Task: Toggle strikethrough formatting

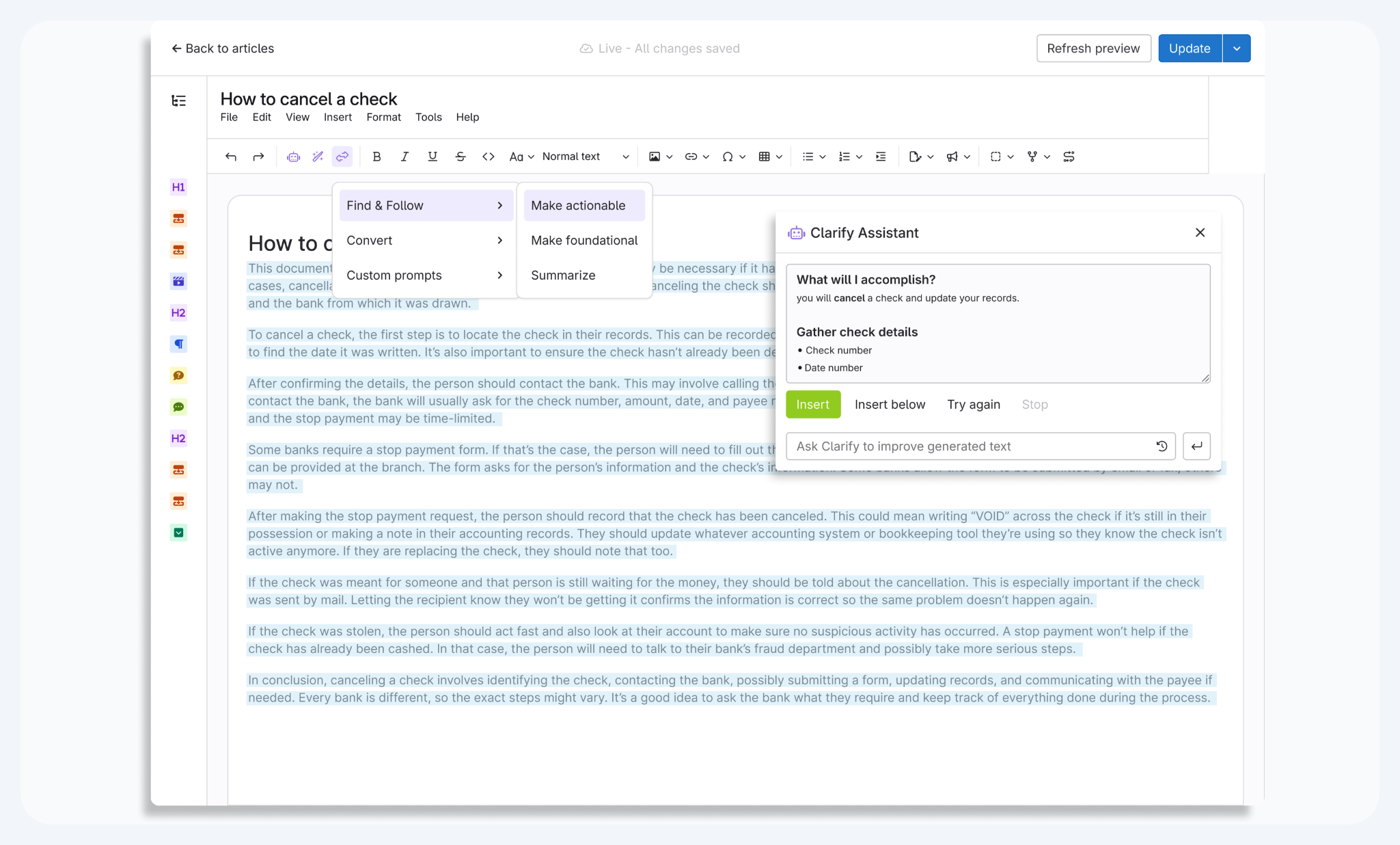Action: click(x=461, y=157)
